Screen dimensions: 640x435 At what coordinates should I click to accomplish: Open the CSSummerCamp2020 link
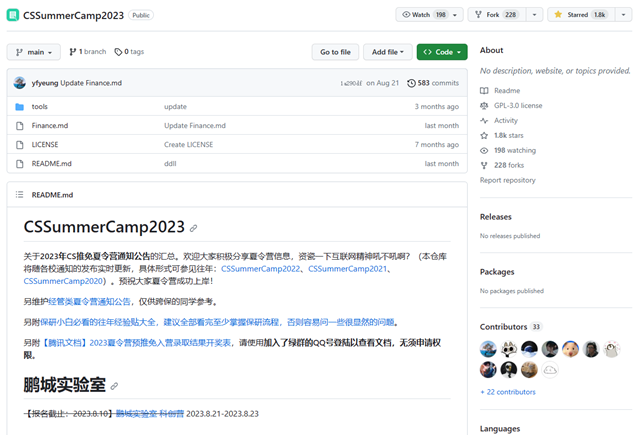(63, 281)
